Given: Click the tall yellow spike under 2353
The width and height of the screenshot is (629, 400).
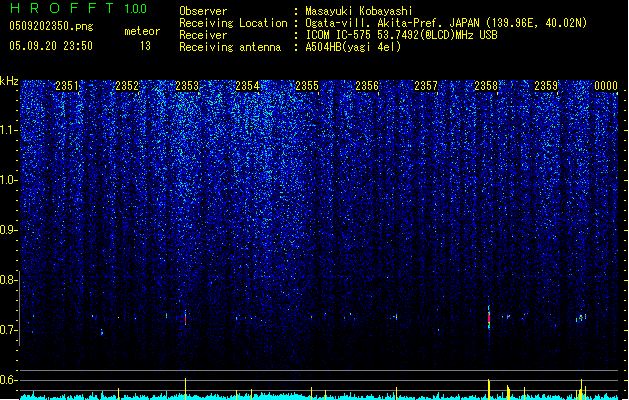Looking at the screenshot, I should pyautogui.click(x=185, y=388).
